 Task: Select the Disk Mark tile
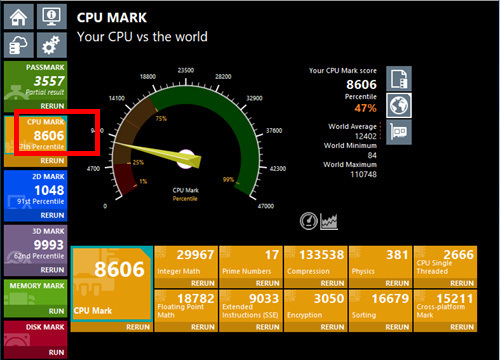click(x=36, y=334)
